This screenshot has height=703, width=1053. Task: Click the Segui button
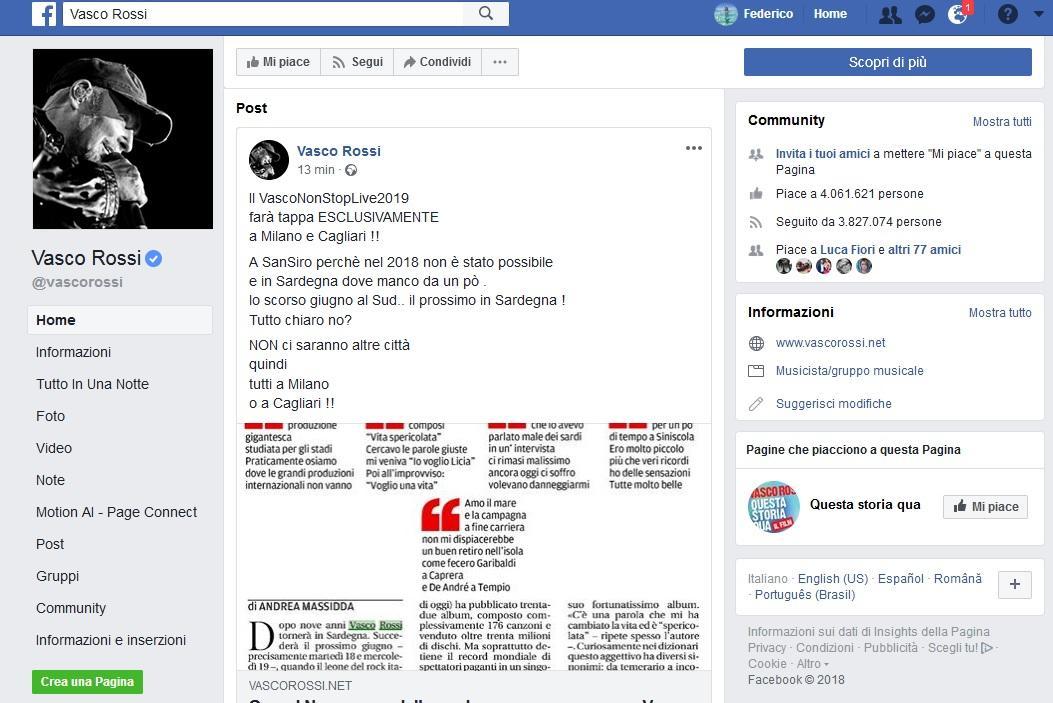click(357, 62)
